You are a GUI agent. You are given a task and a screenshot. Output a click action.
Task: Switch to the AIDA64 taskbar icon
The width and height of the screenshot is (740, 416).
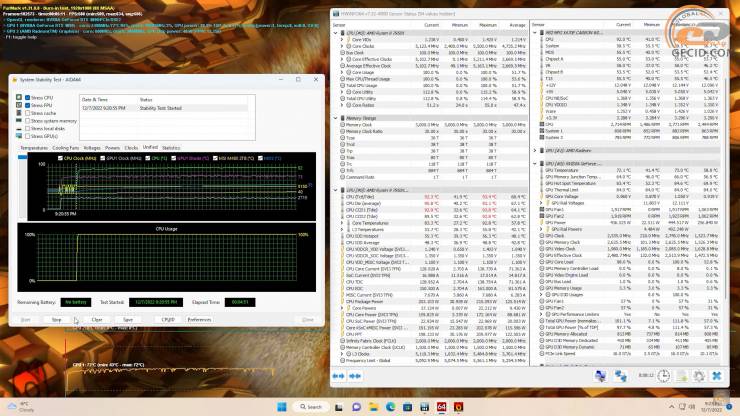441,407
